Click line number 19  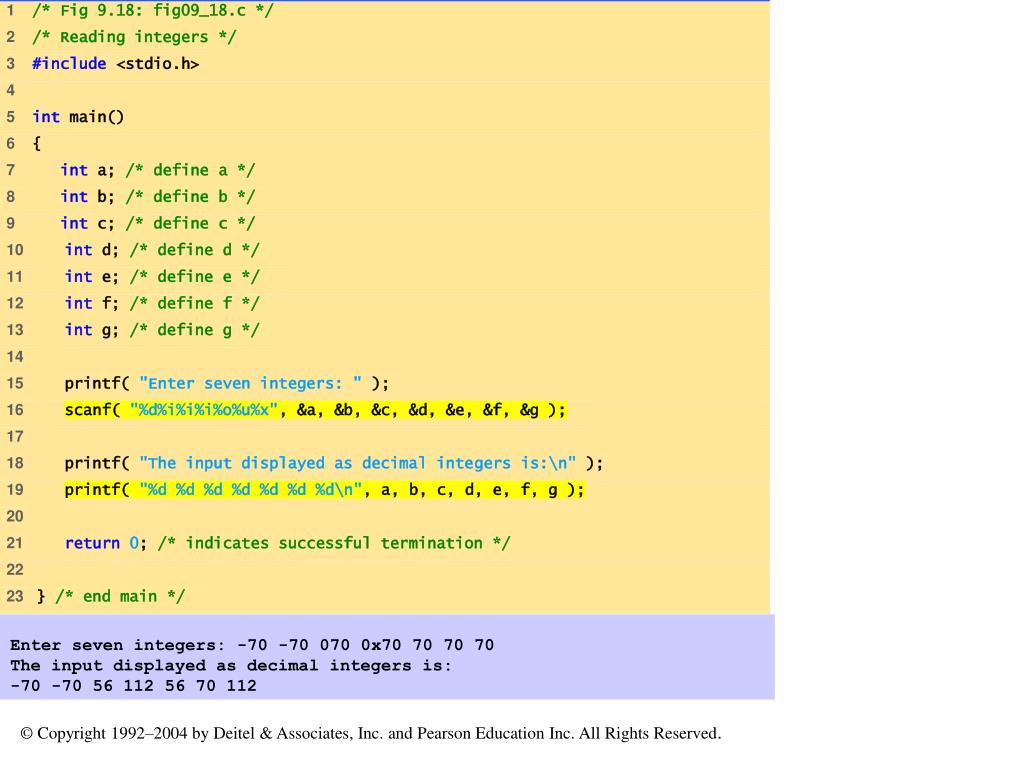(14, 490)
